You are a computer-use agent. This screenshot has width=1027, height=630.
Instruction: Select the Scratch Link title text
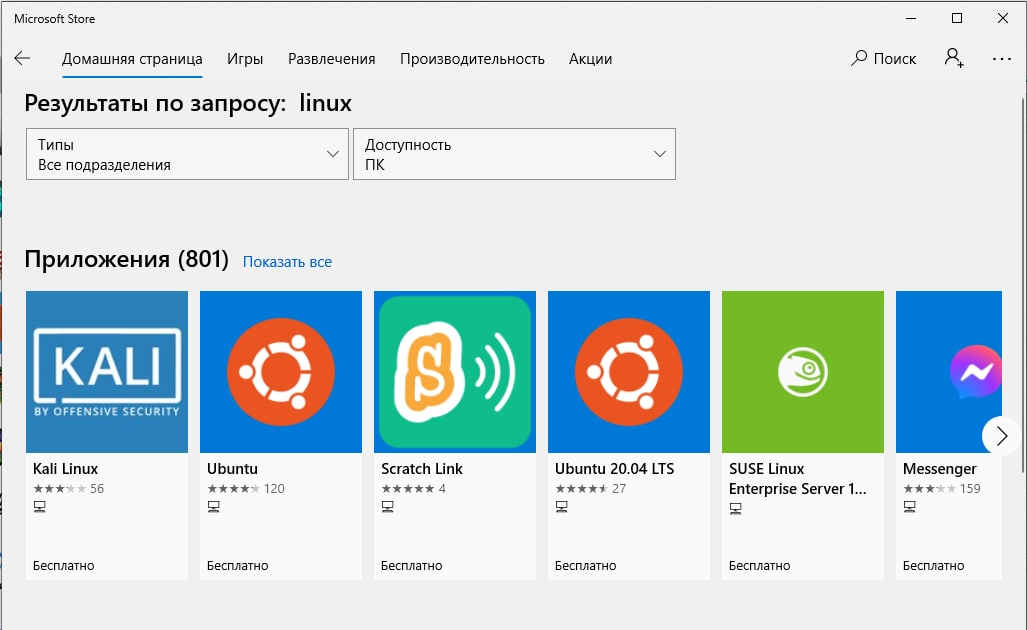422,469
